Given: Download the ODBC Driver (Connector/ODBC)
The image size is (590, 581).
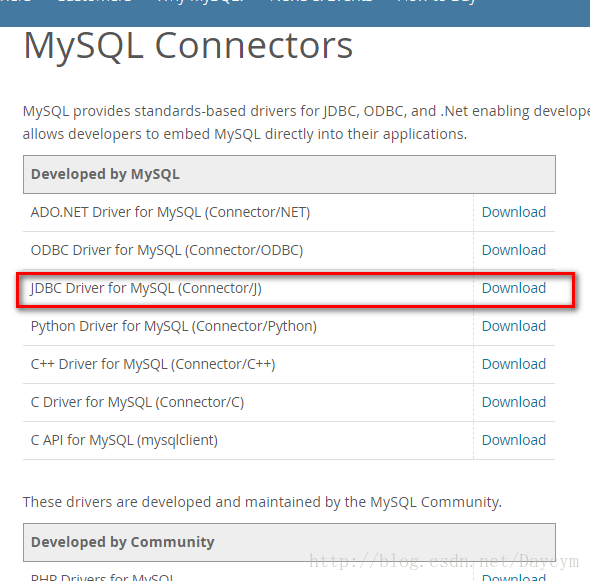Looking at the screenshot, I should tap(514, 250).
